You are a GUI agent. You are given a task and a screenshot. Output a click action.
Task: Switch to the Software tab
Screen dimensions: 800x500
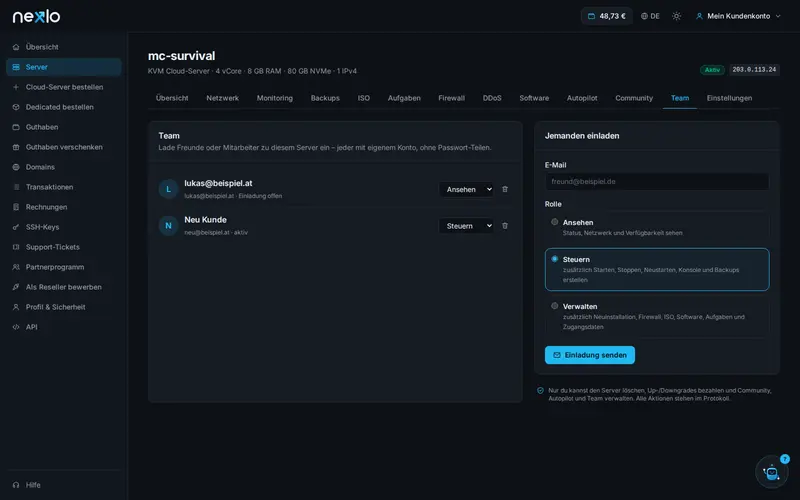click(x=534, y=98)
